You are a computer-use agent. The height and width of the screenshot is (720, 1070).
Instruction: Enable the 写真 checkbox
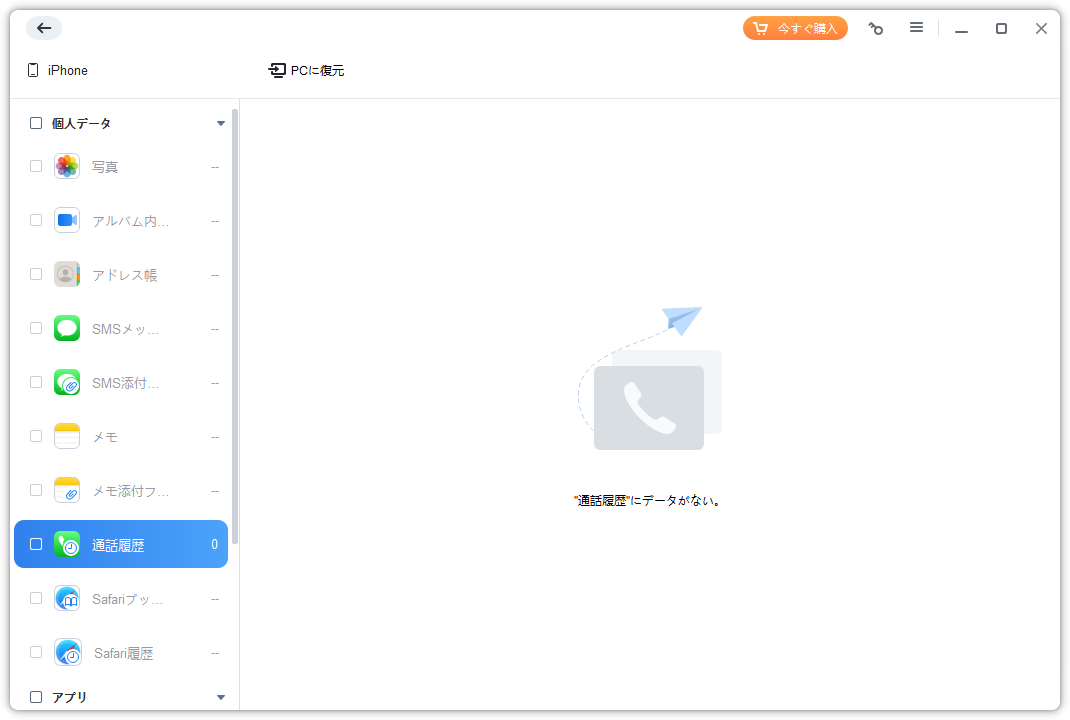[x=36, y=167]
